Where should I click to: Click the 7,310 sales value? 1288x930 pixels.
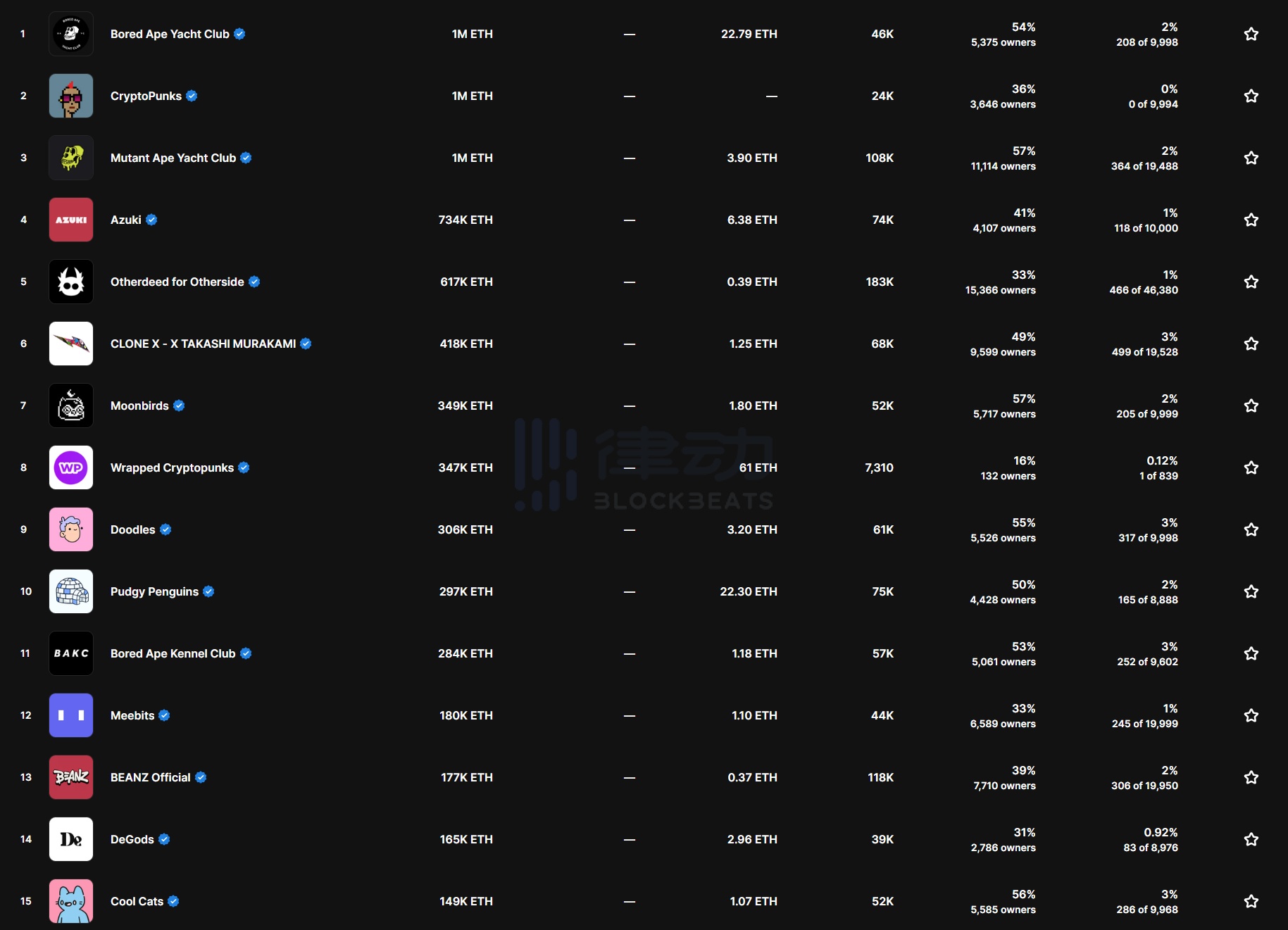click(x=879, y=467)
